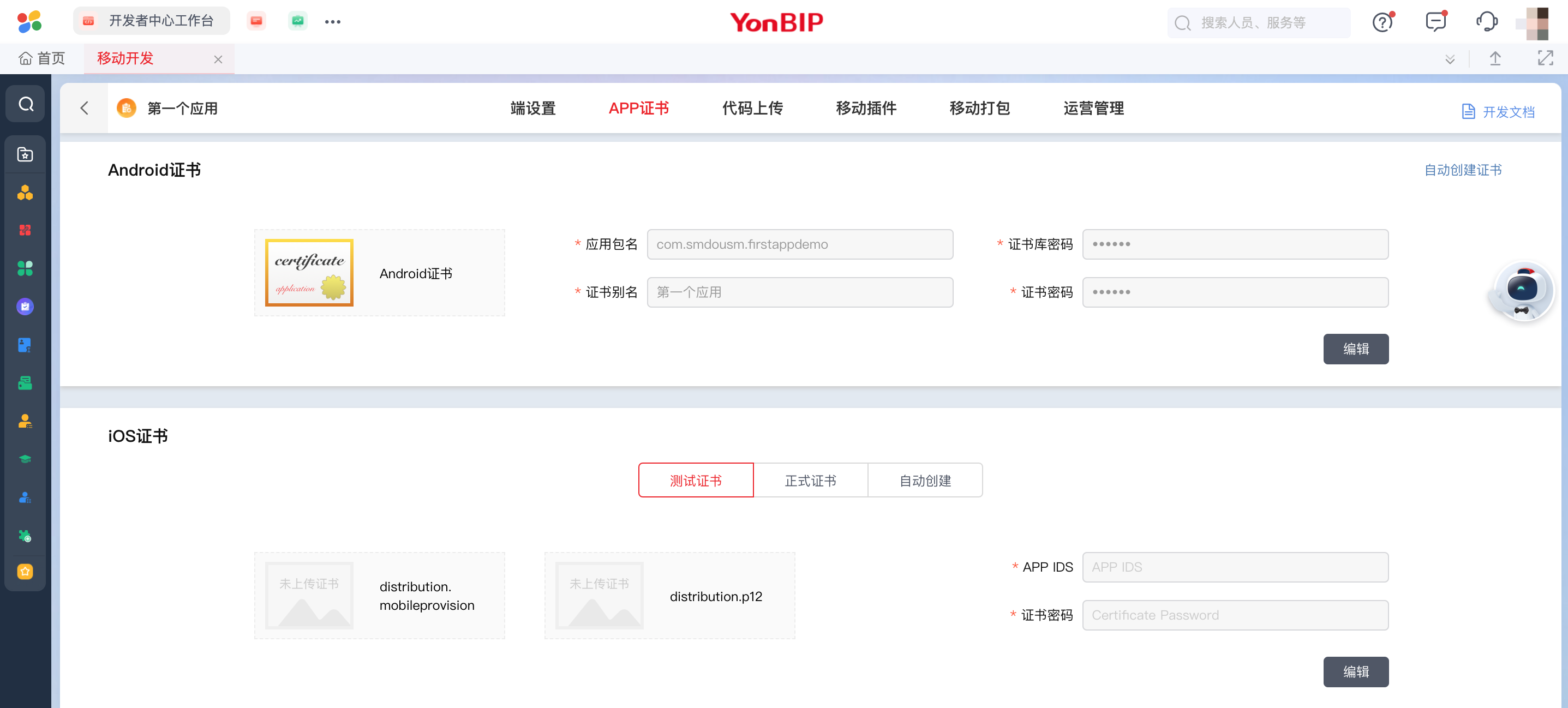Open the help question mark icon
The height and width of the screenshot is (708, 1568).
pyautogui.click(x=1383, y=22)
